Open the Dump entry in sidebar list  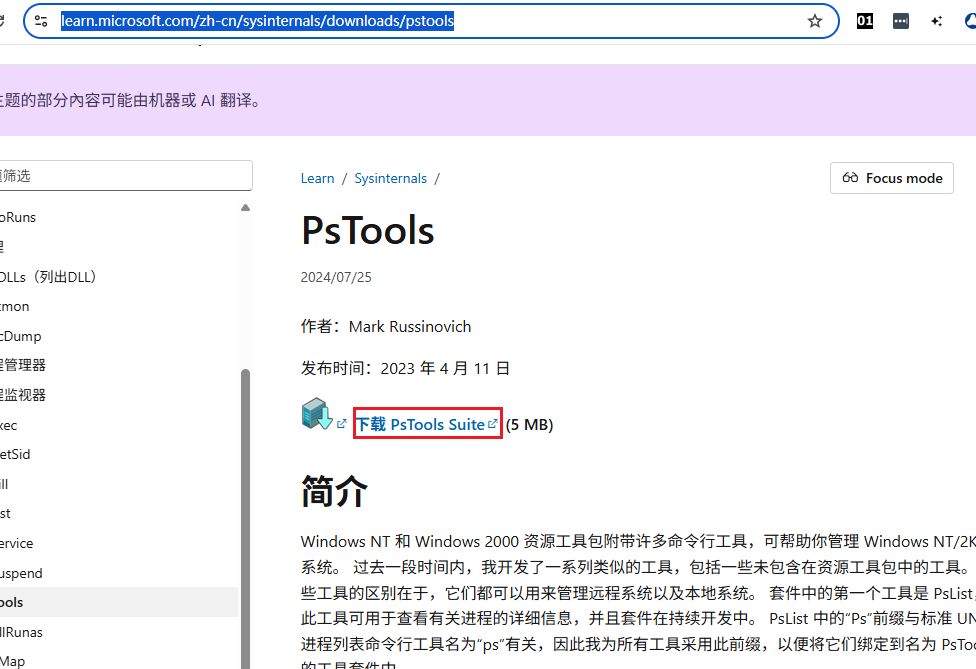point(20,336)
